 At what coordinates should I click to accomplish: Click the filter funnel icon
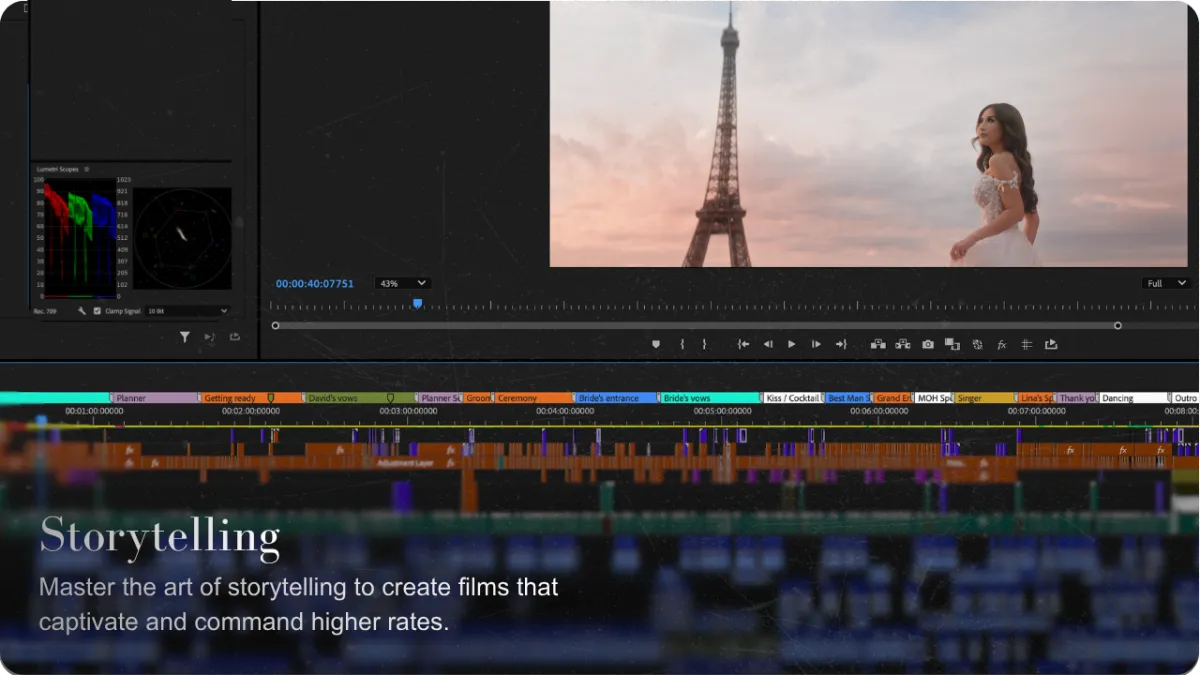pyautogui.click(x=185, y=337)
